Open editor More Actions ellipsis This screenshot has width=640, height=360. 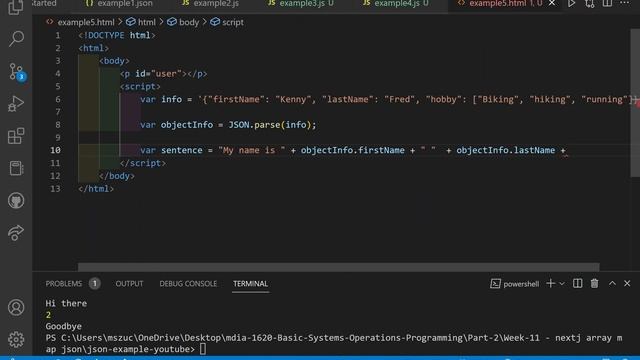624,3
